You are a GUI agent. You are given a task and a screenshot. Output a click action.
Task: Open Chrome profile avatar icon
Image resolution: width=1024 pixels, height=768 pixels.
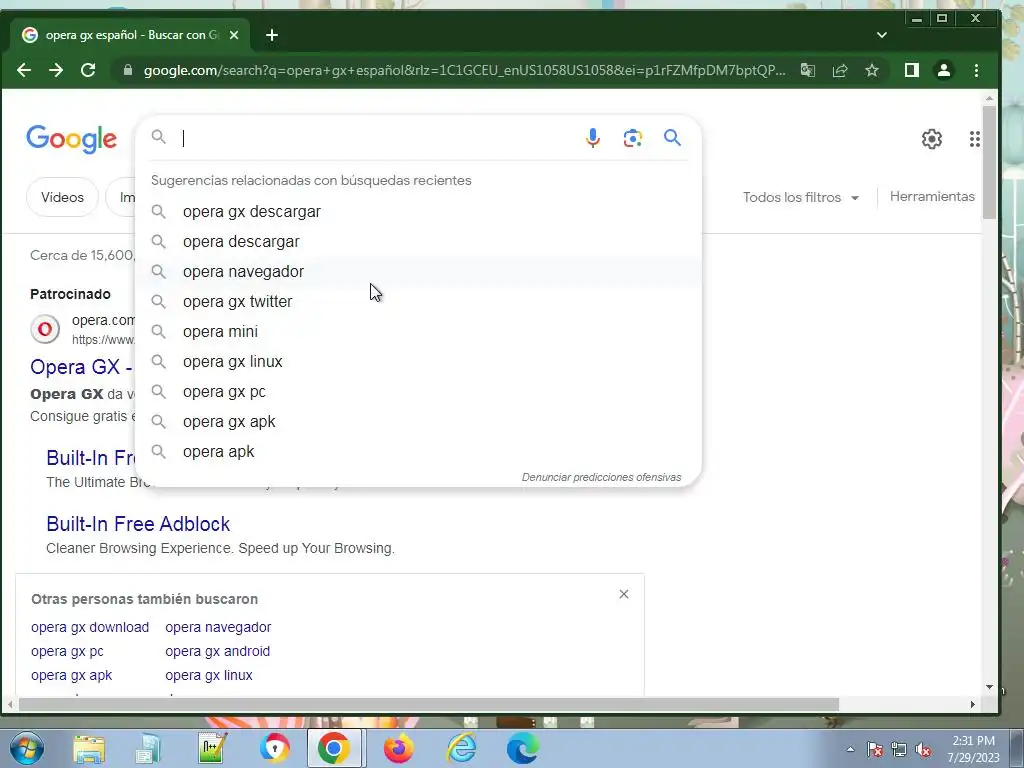pos(944,70)
